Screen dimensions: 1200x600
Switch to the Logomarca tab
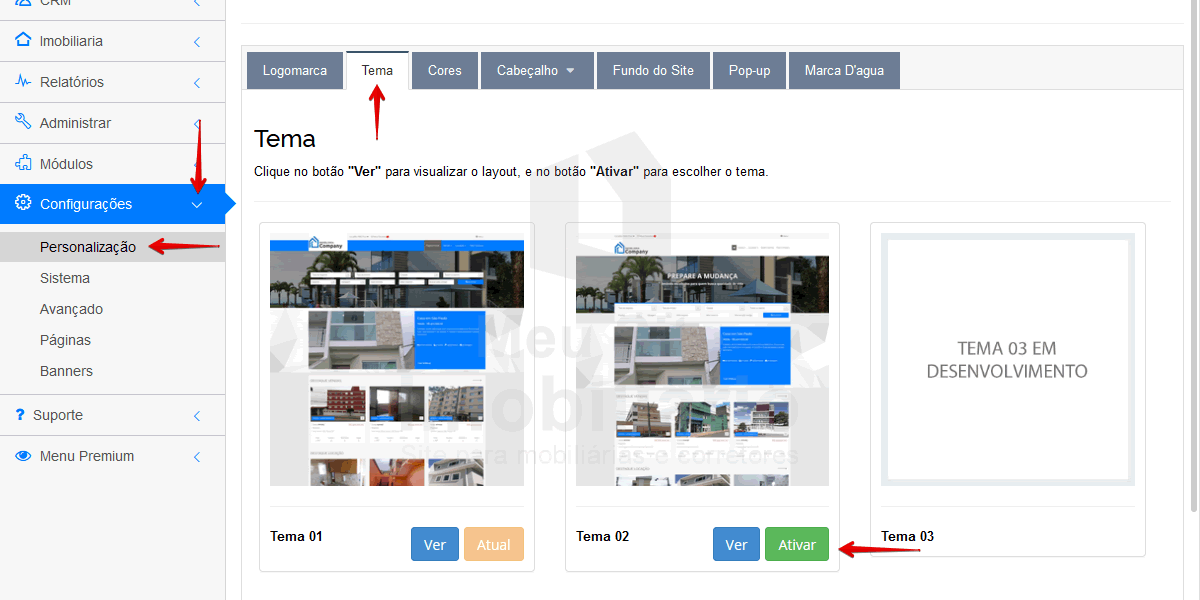point(294,71)
